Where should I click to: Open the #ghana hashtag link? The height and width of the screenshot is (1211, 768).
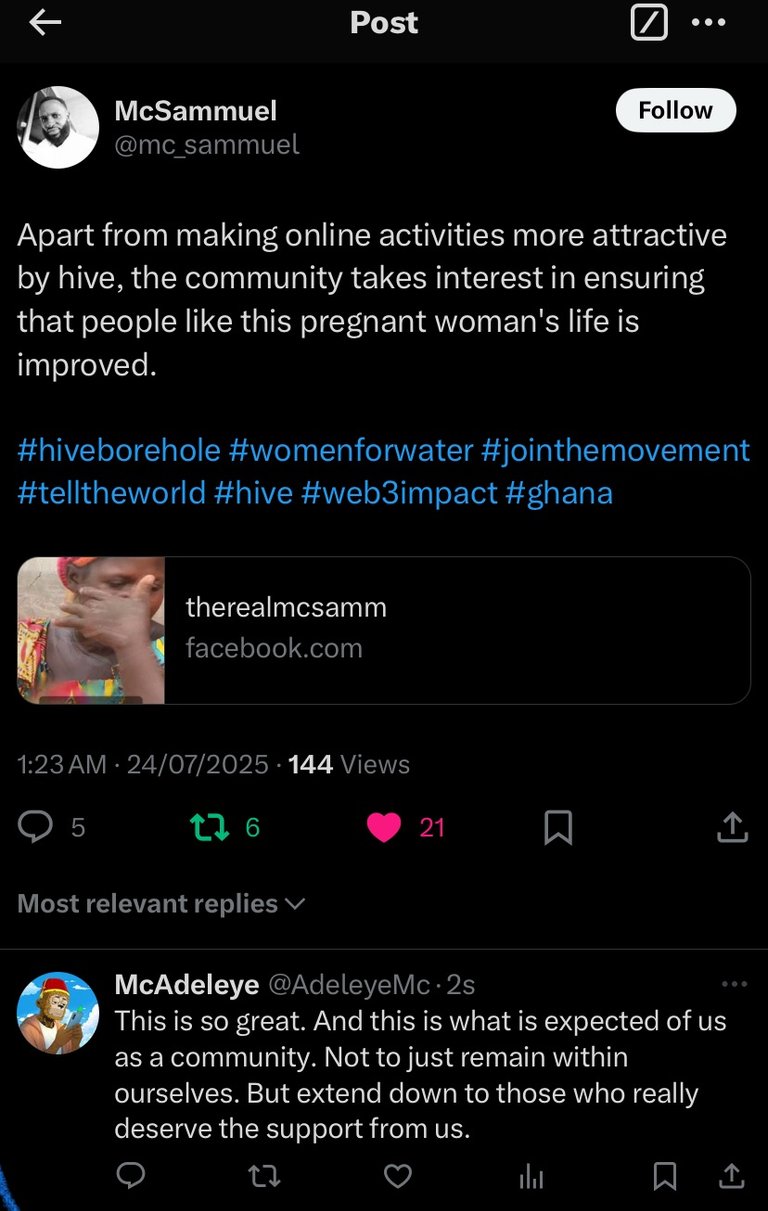(559, 493)
